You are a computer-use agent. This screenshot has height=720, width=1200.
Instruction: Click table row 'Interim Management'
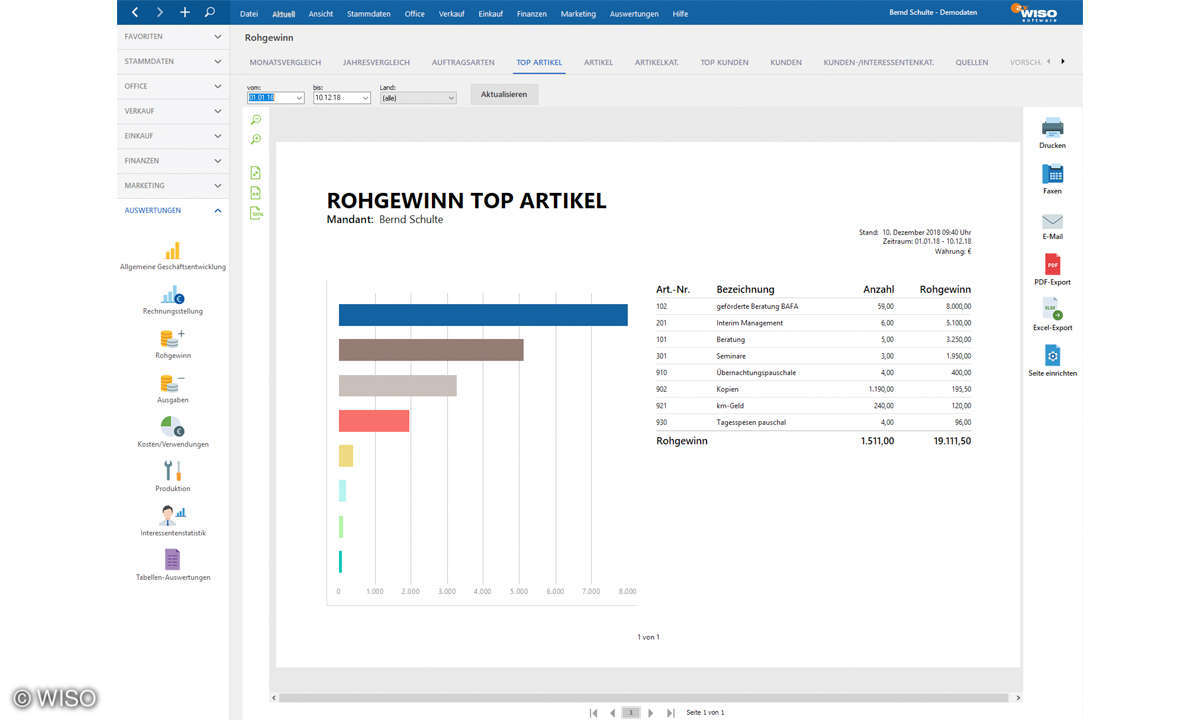(813, 323)
